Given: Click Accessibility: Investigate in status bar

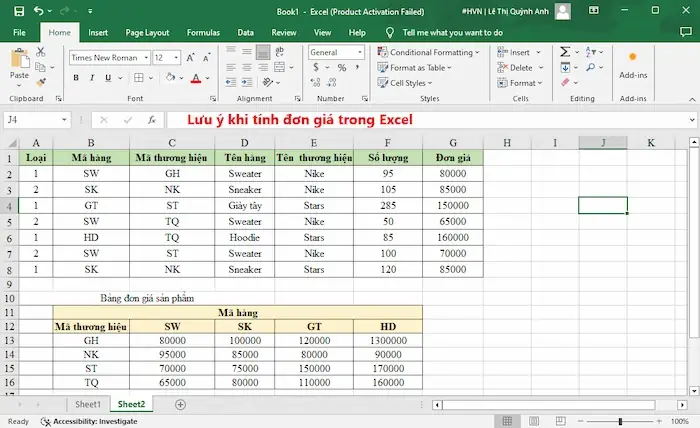Looking at the screenshot, I should (89, 421).
